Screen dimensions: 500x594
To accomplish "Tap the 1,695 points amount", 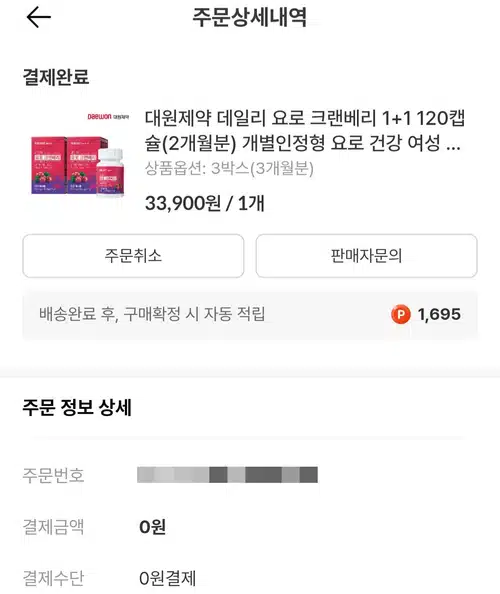I will (x=439, y=314).
